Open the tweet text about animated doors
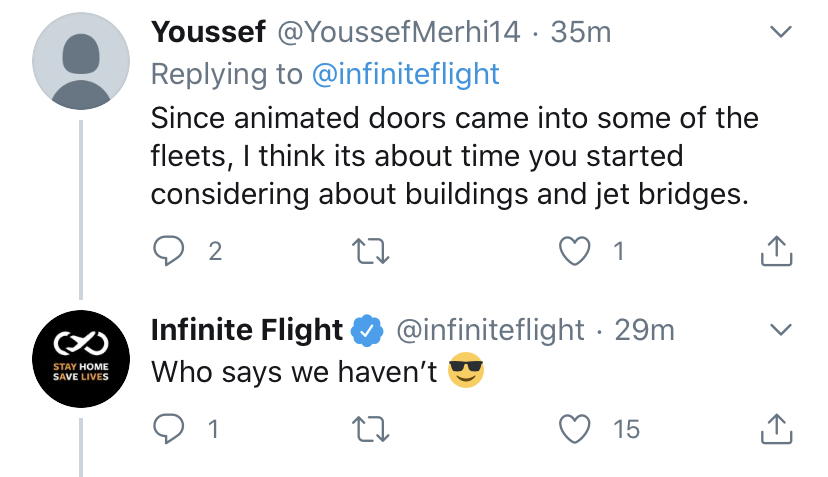Screen dimensions: 828x477 pos(450,155)
